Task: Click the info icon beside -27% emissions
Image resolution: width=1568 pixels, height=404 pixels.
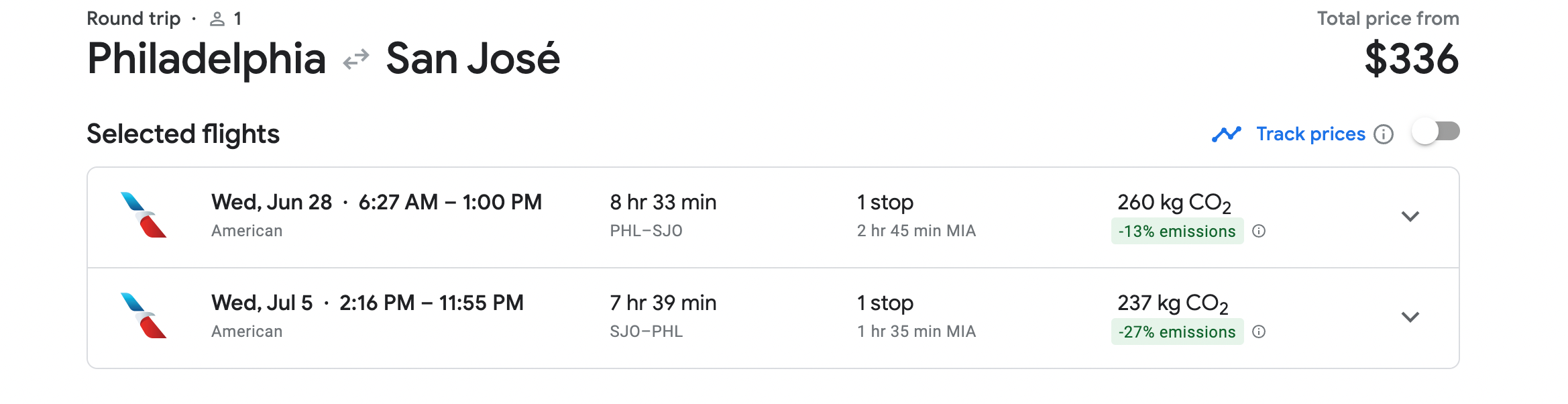Action: coord(1260,332)
